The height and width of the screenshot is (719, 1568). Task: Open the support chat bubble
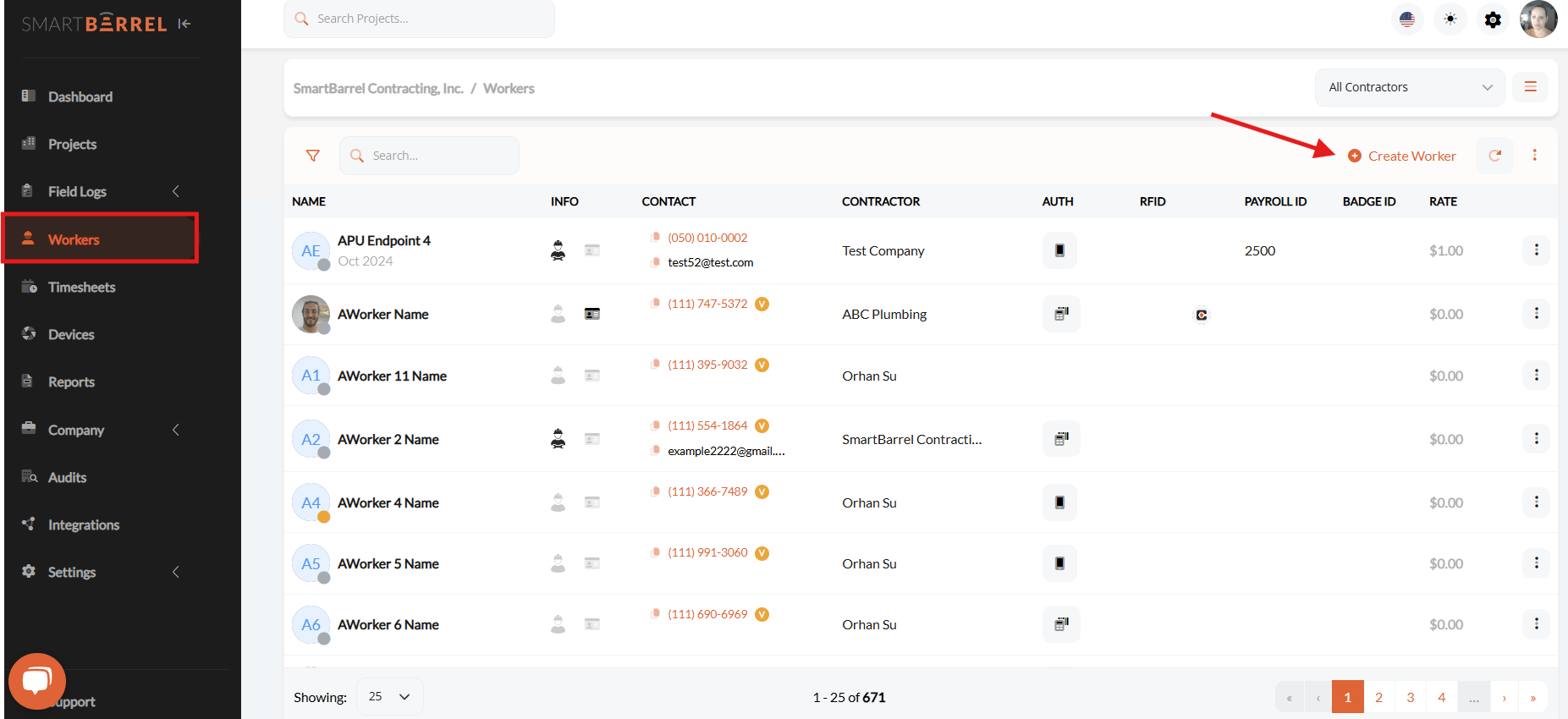37,681
